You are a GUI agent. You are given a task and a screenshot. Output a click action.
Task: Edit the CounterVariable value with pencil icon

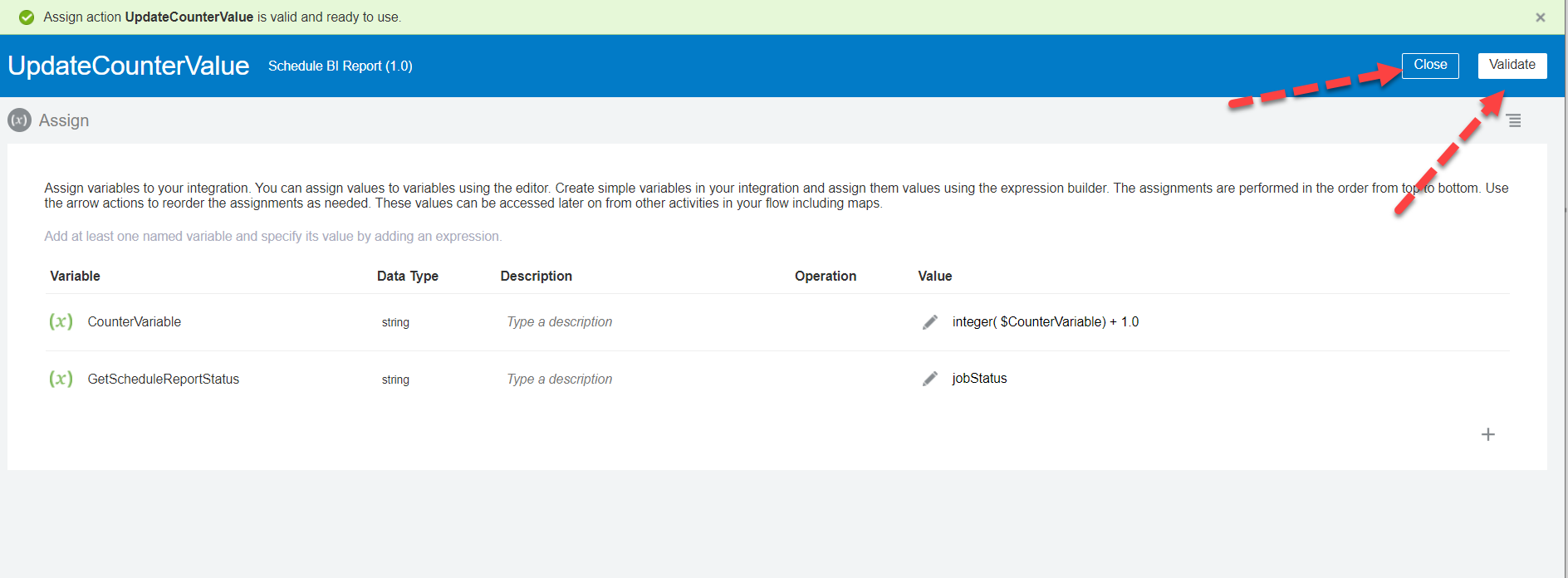[x=929, y=322]
